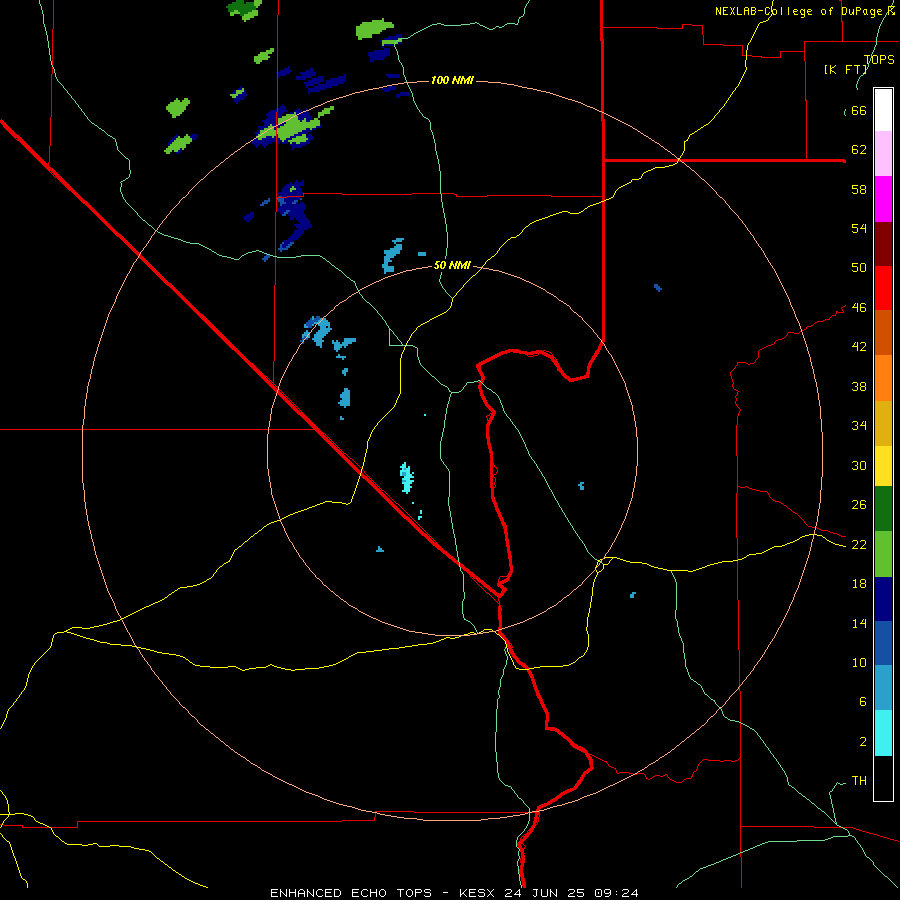Viewport: 900px width, 900px height.
Task: Click the legend value "62"
Action: pos(859,149)
